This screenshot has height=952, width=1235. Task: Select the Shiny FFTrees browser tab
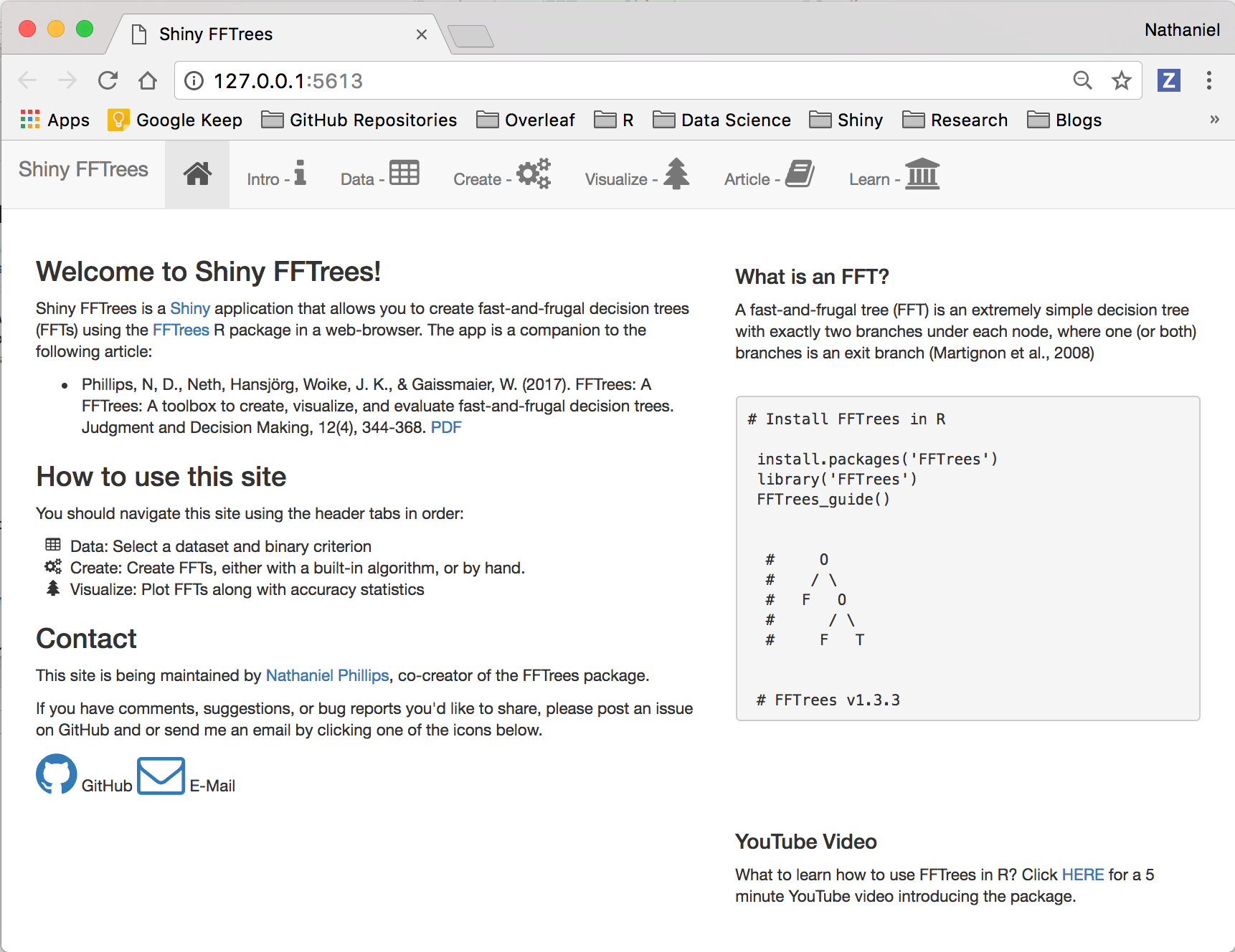[x=280, y=34]
